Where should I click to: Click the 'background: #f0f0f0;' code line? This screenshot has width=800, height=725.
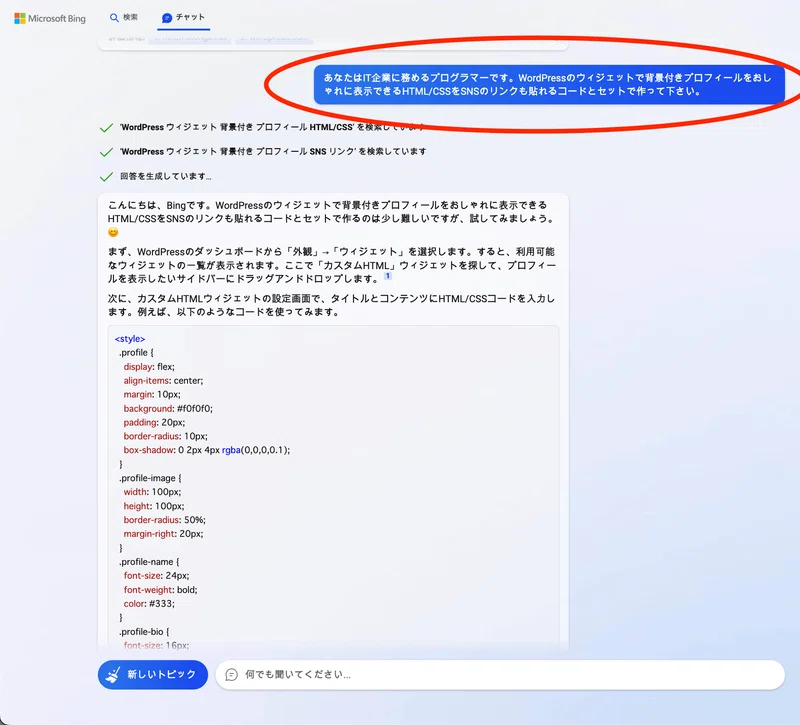coord(168,409)
